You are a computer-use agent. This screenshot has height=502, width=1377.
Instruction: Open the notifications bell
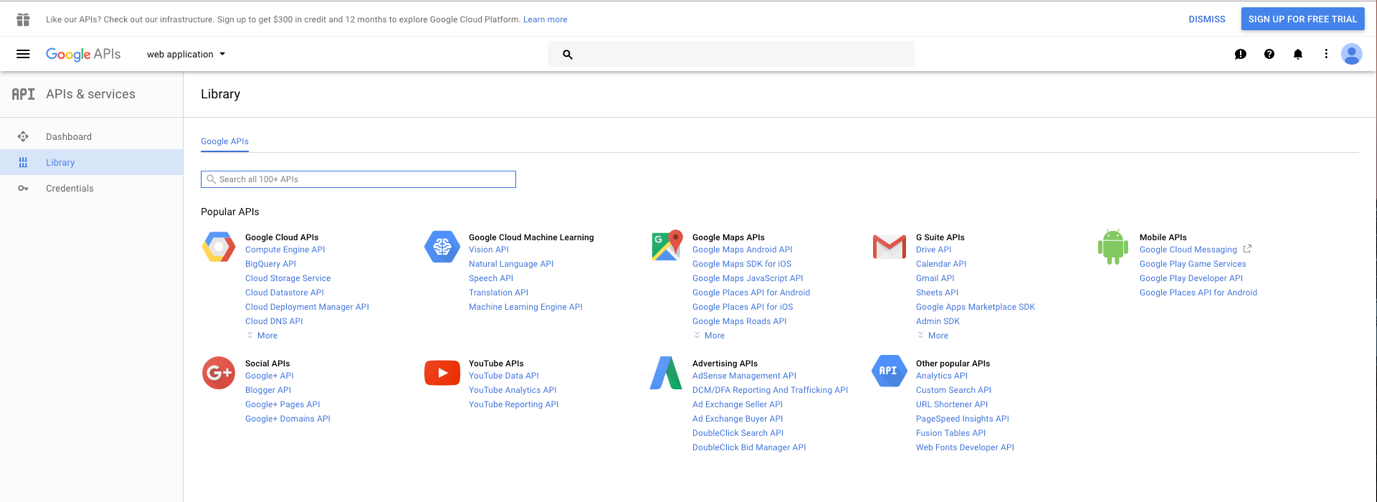[x=1298, y=54]
